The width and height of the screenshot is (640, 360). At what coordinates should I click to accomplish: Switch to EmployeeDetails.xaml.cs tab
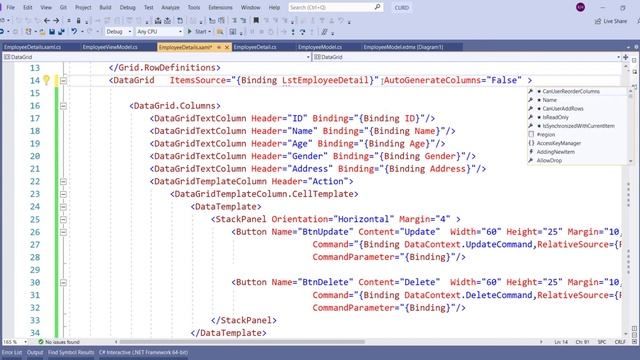point(33,47)
